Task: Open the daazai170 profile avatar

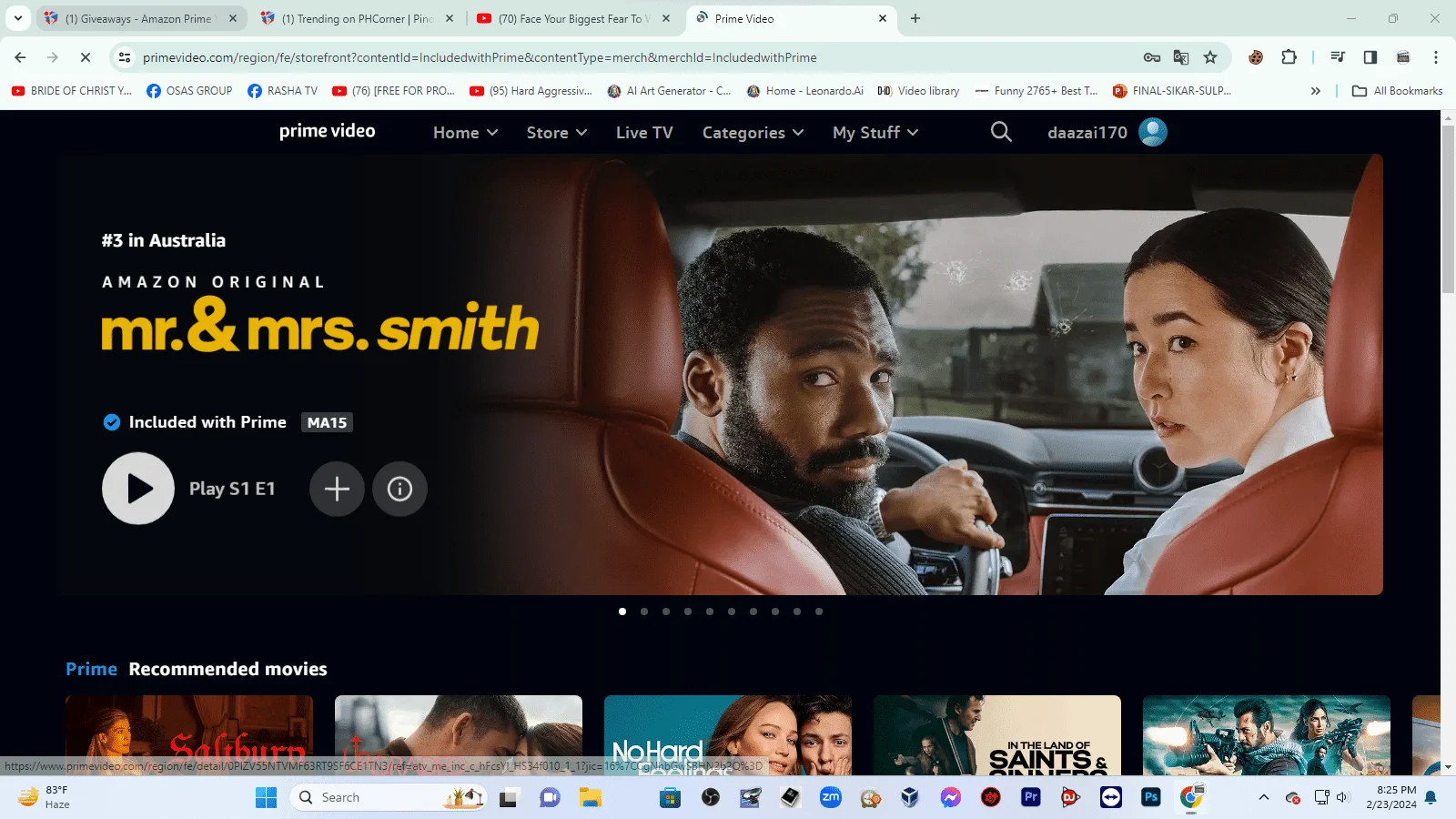Action: [1153, 132]
